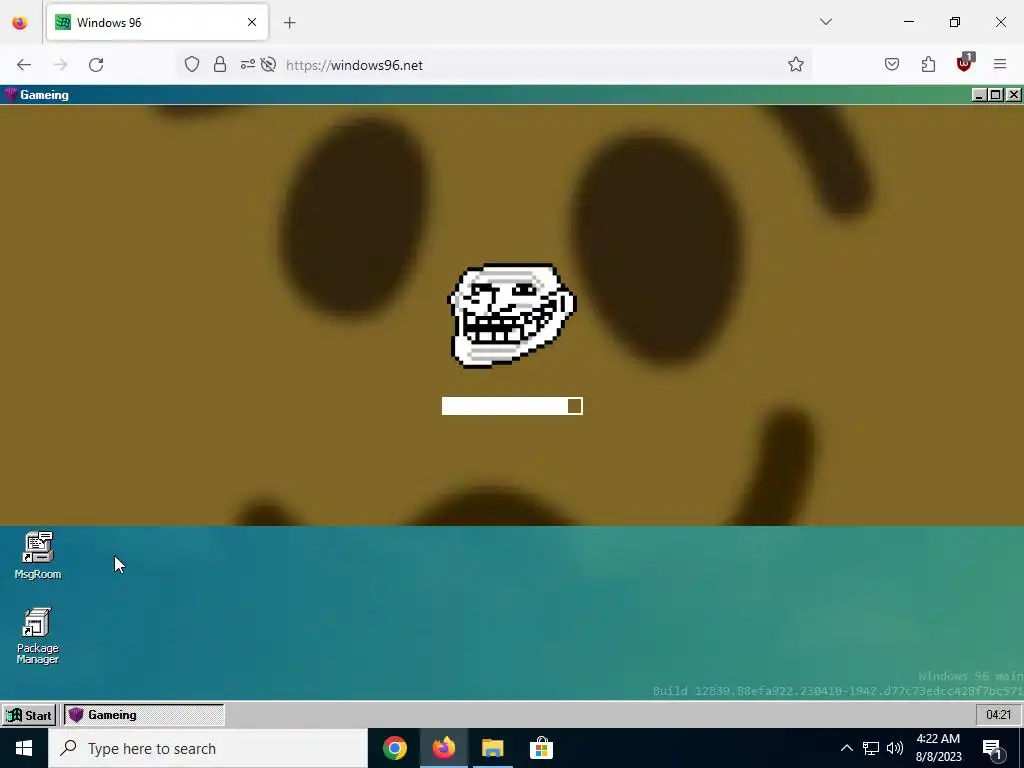Open the Package Manager desktop shortcut

point(37,635)
